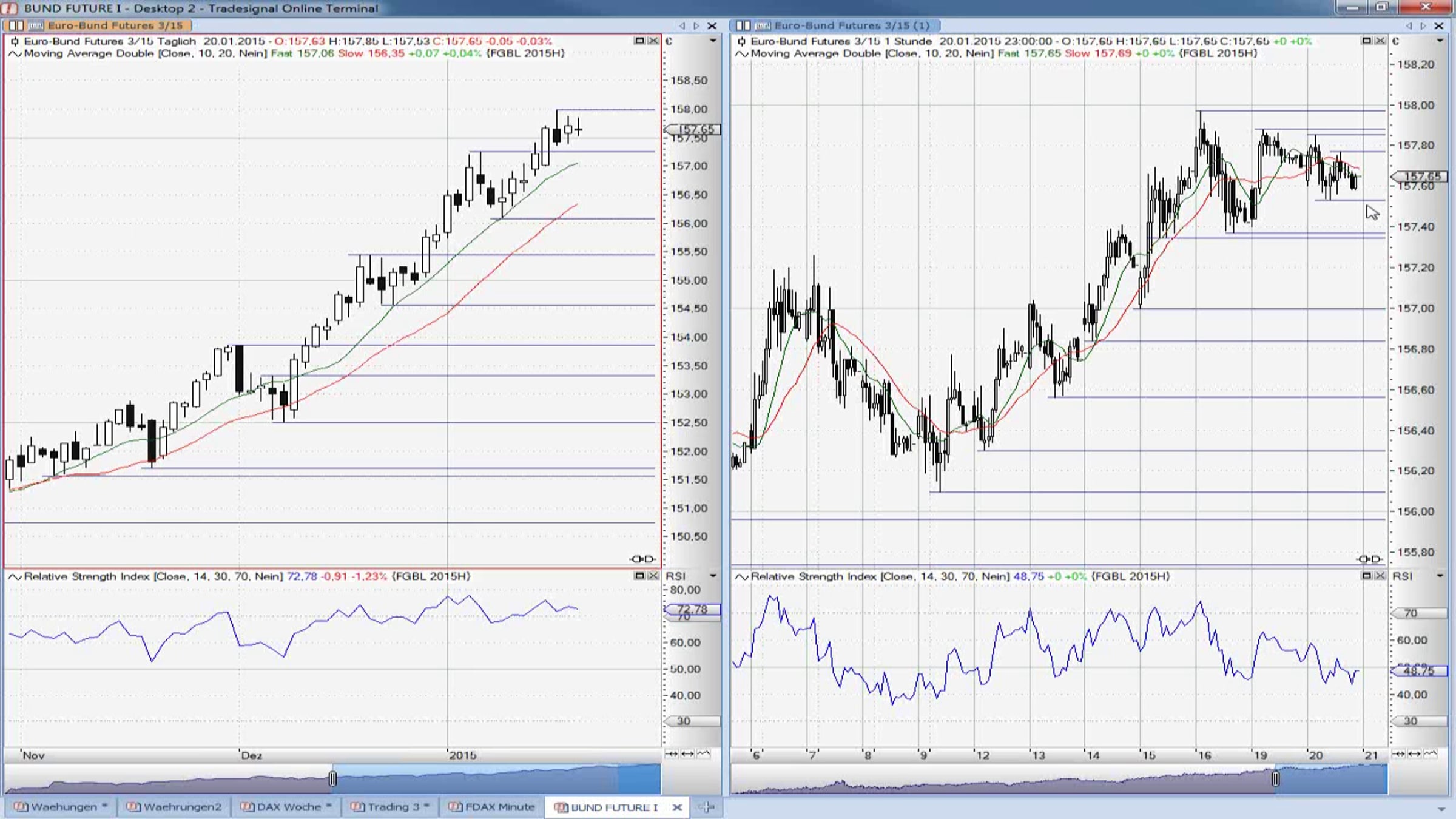Screen dimensions: 1456x819
Task: Click the 72,78 RSI value marker on the daily scale
Action: coord(692,609)
